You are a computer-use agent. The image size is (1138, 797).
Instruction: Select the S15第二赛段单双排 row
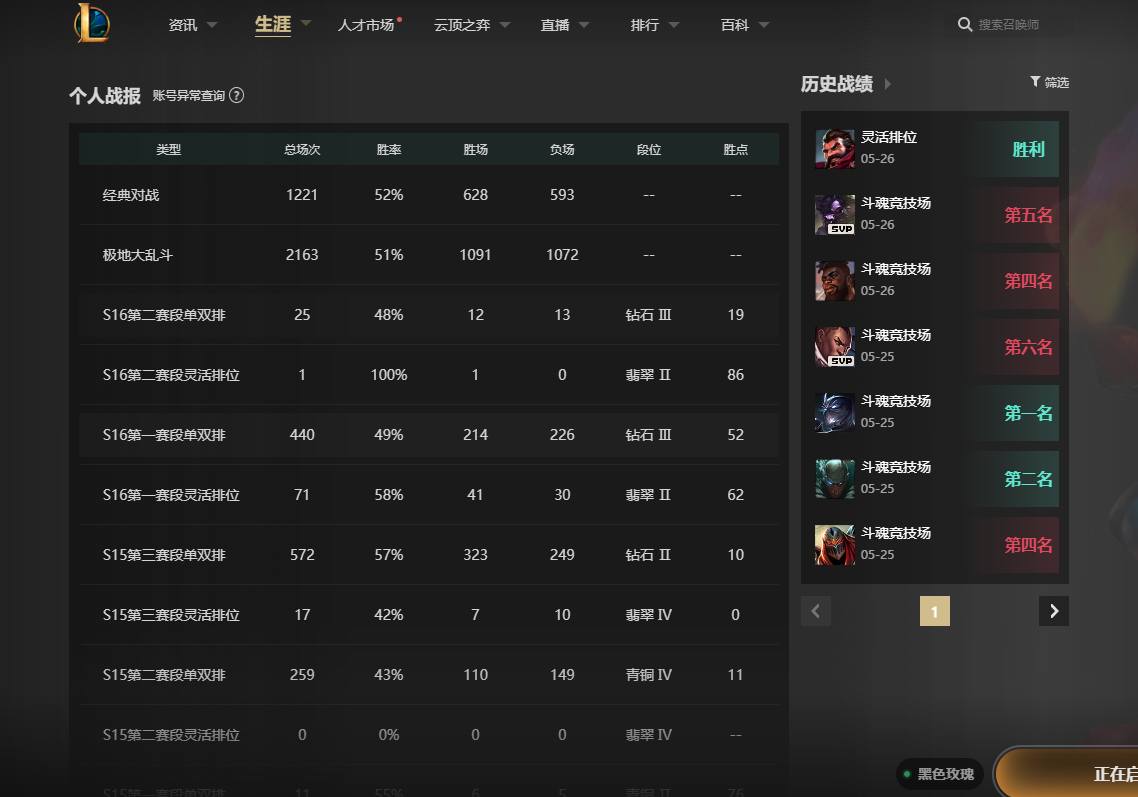pyautogui.click(x=429, y=674)
